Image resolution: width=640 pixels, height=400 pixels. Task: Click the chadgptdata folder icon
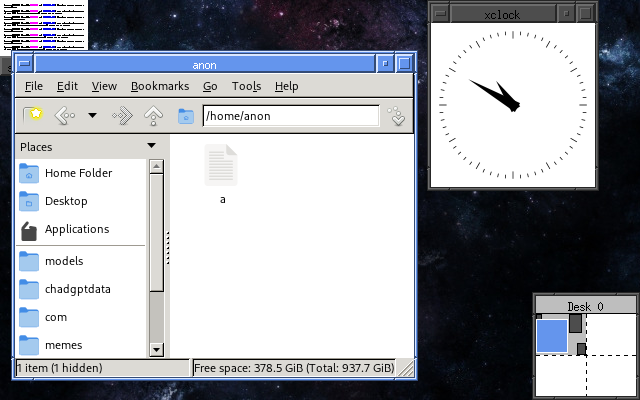point(29,289)
